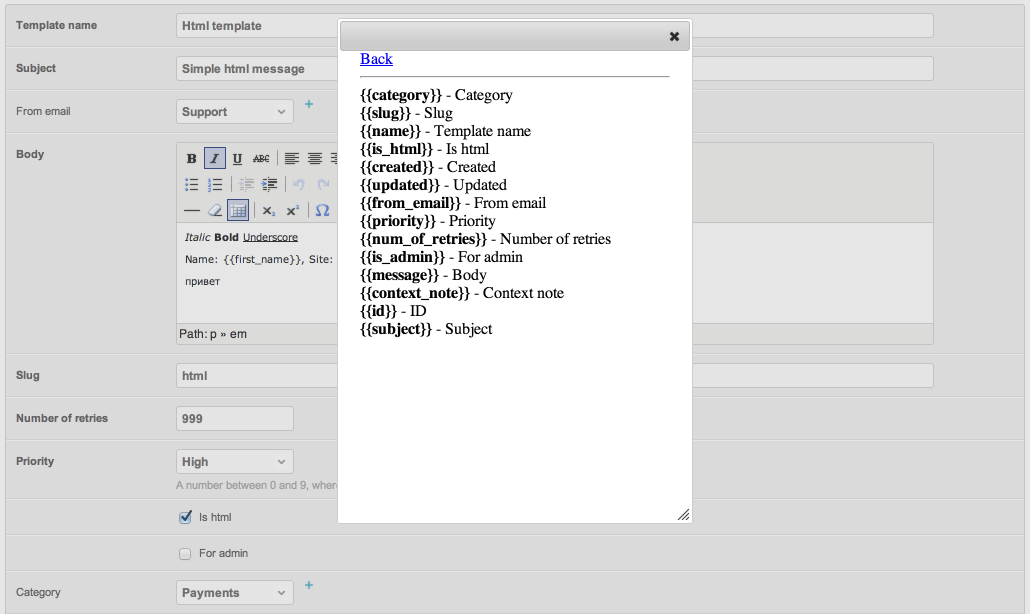This screenshot has height=614, width=1030.
Task: Toggle Bold formatting in body editor
Action: (191, 158)
